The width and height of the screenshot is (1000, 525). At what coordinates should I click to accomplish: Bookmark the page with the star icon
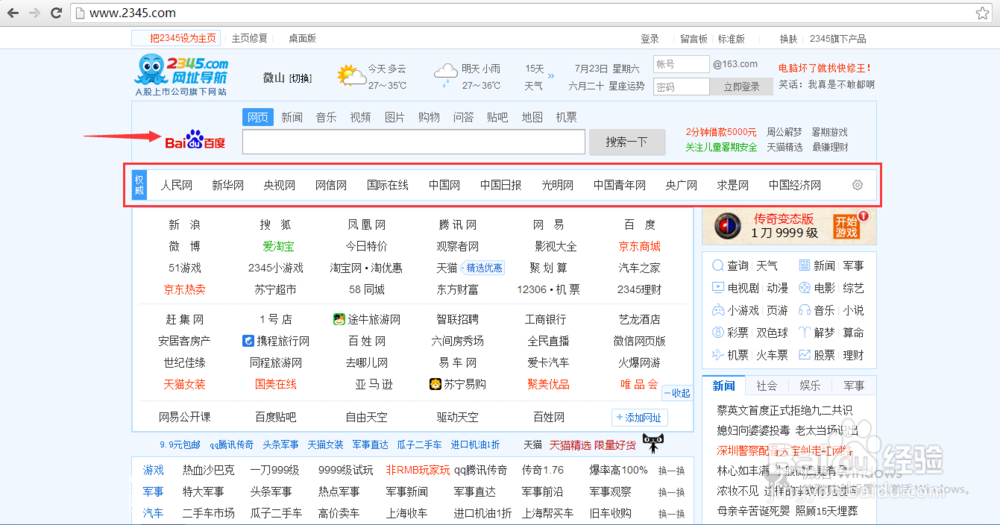(x=982, y=13)
